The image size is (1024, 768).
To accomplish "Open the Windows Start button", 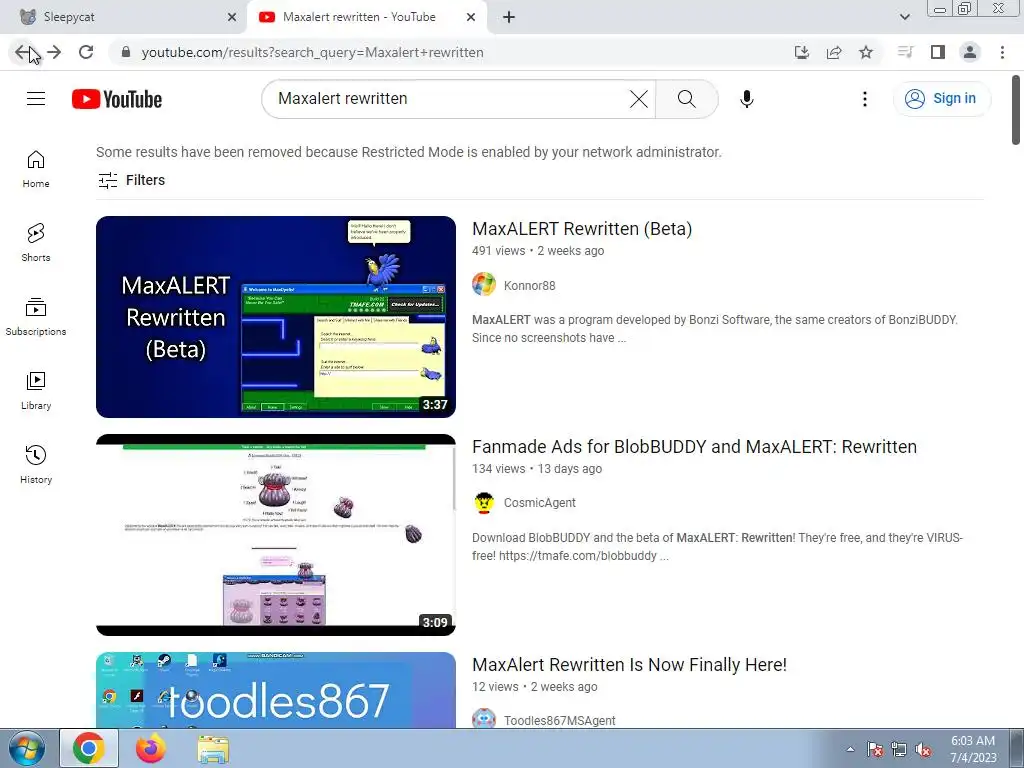I will point(26,748).
